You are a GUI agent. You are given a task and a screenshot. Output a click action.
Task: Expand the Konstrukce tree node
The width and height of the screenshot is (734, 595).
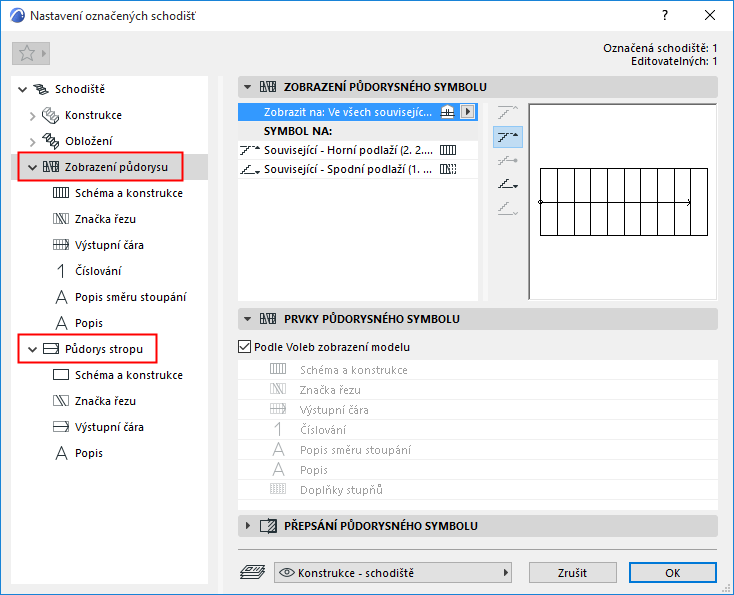pos(32,116)
